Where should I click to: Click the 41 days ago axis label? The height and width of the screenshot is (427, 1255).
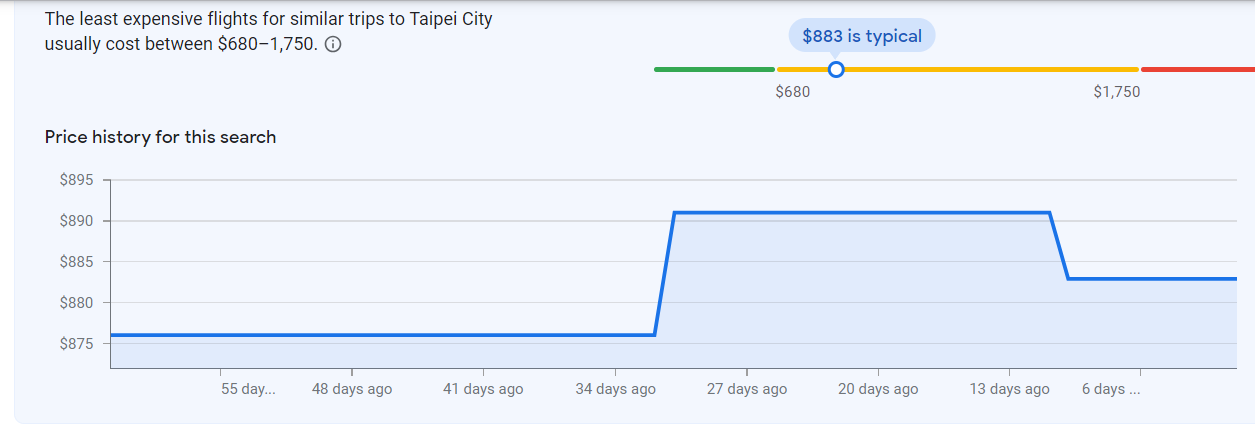(483, 389)
